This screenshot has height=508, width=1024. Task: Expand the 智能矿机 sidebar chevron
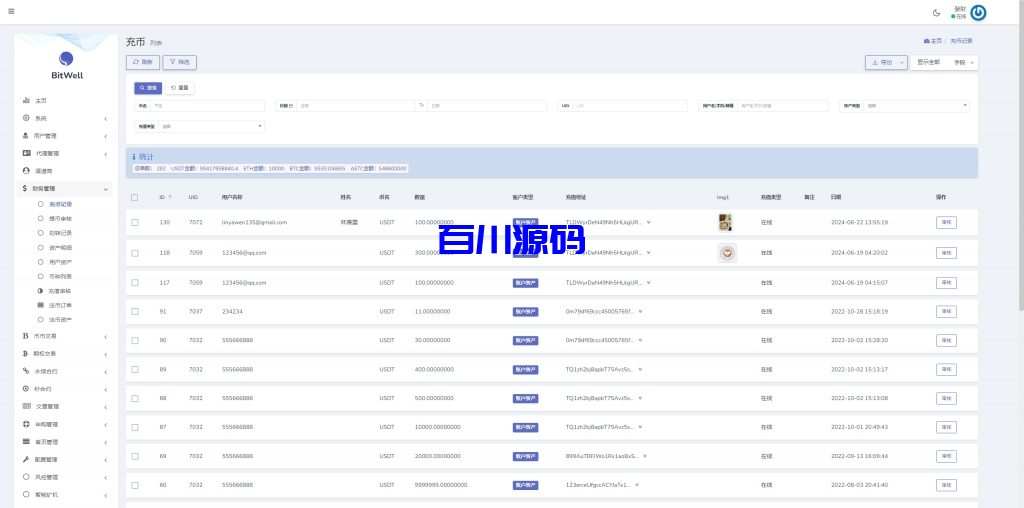[x=106, y=495]
